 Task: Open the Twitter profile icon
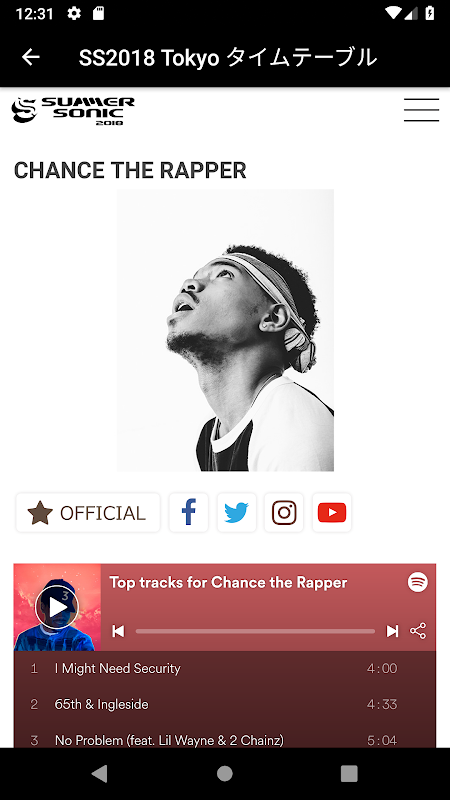(x=236, y=513)
